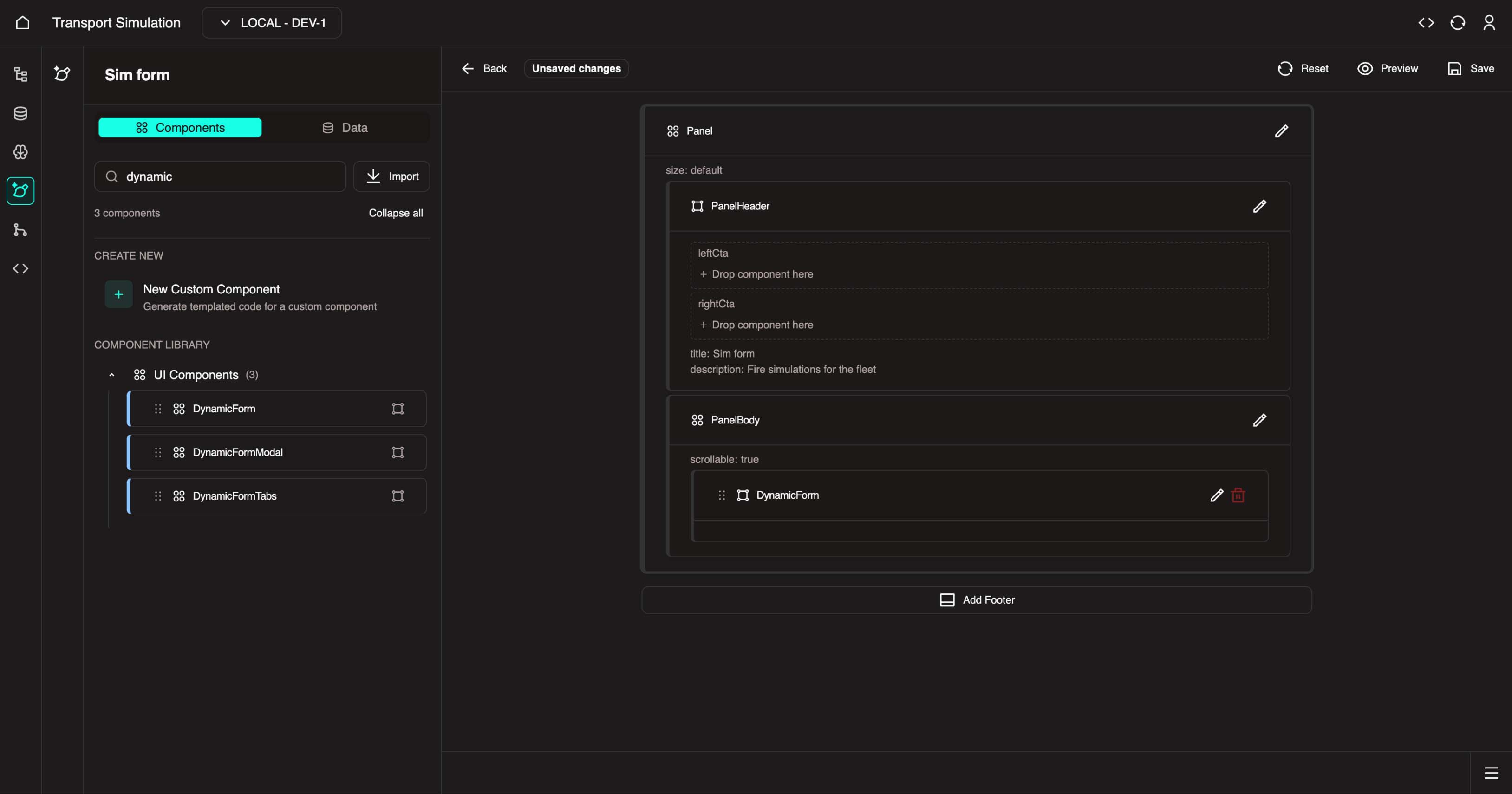Viewport: 1512px width, 794px height.
Task: Open the brain AI sidebar icon
Action: tap(20, 152)
